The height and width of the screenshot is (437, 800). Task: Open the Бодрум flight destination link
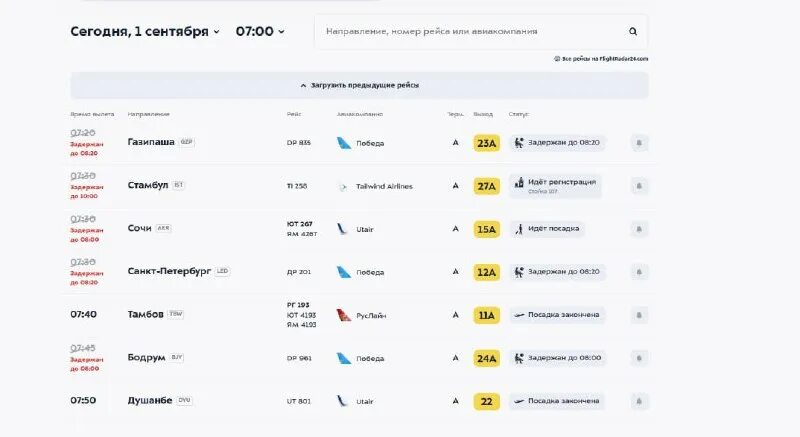(x=146, y=357)
